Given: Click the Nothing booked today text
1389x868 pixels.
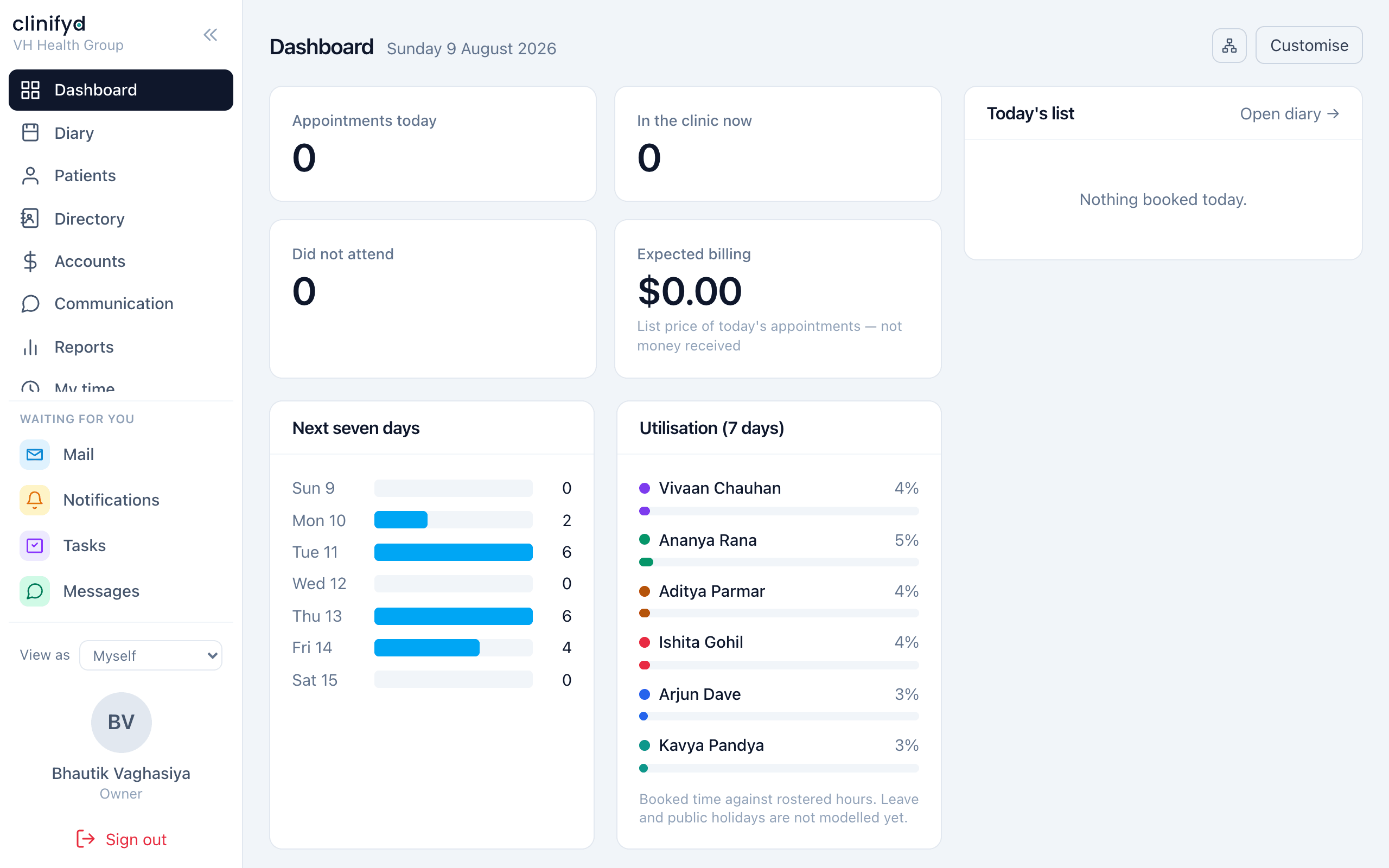Looking at the screenshot, I should click(x=1163, y=199).
